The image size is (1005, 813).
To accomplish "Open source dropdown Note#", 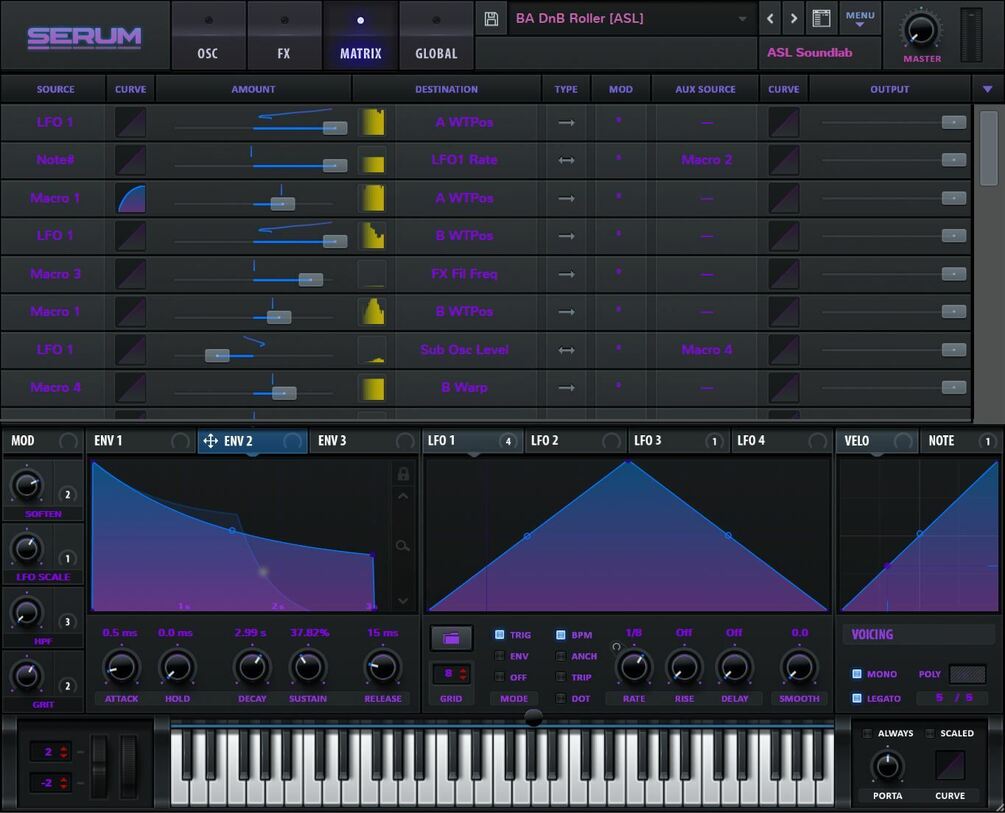I will coord(55,160).
